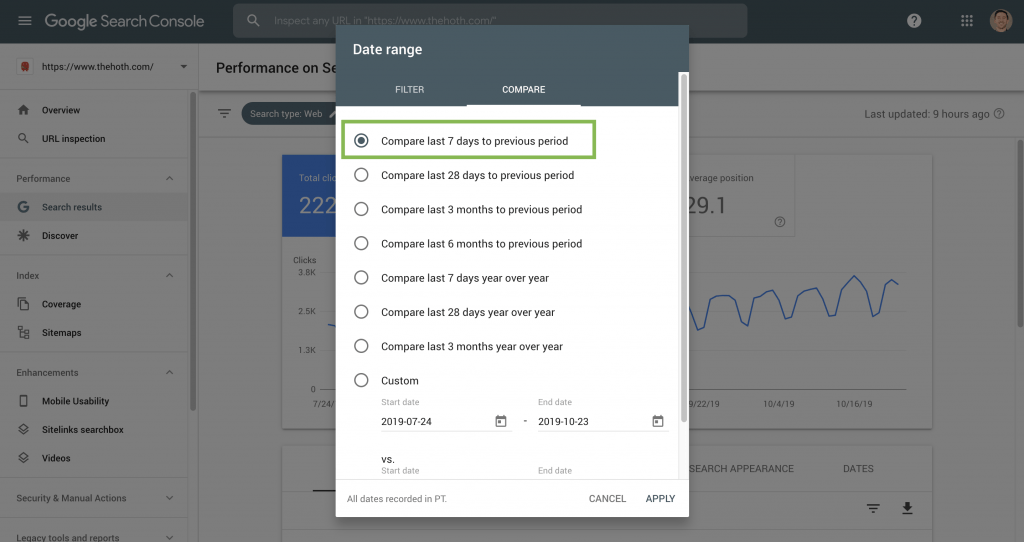
Task: Click the CANCEL button
Action: coord(607,498)
